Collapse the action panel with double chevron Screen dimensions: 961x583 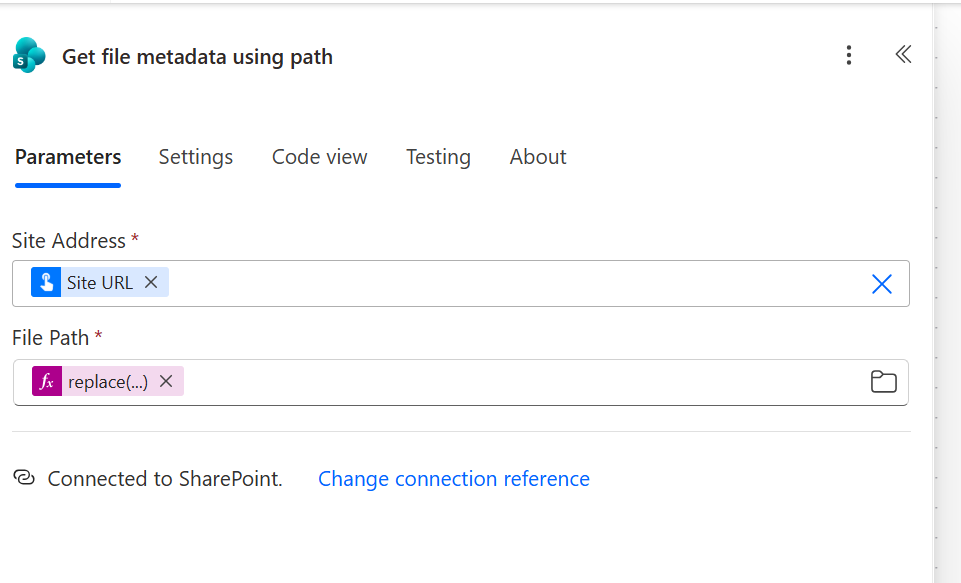click(x=903, y=55)
